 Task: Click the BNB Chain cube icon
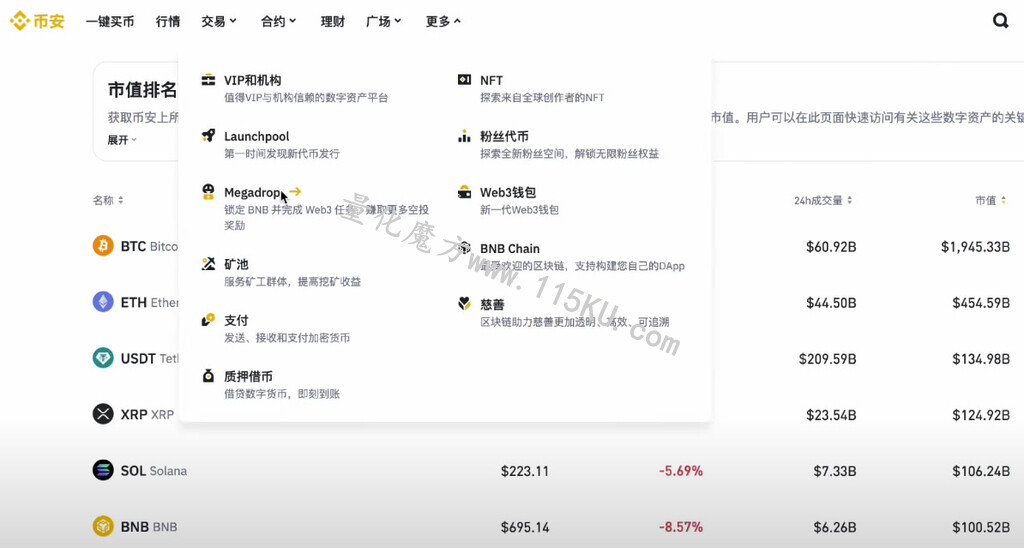coord(464,248)
